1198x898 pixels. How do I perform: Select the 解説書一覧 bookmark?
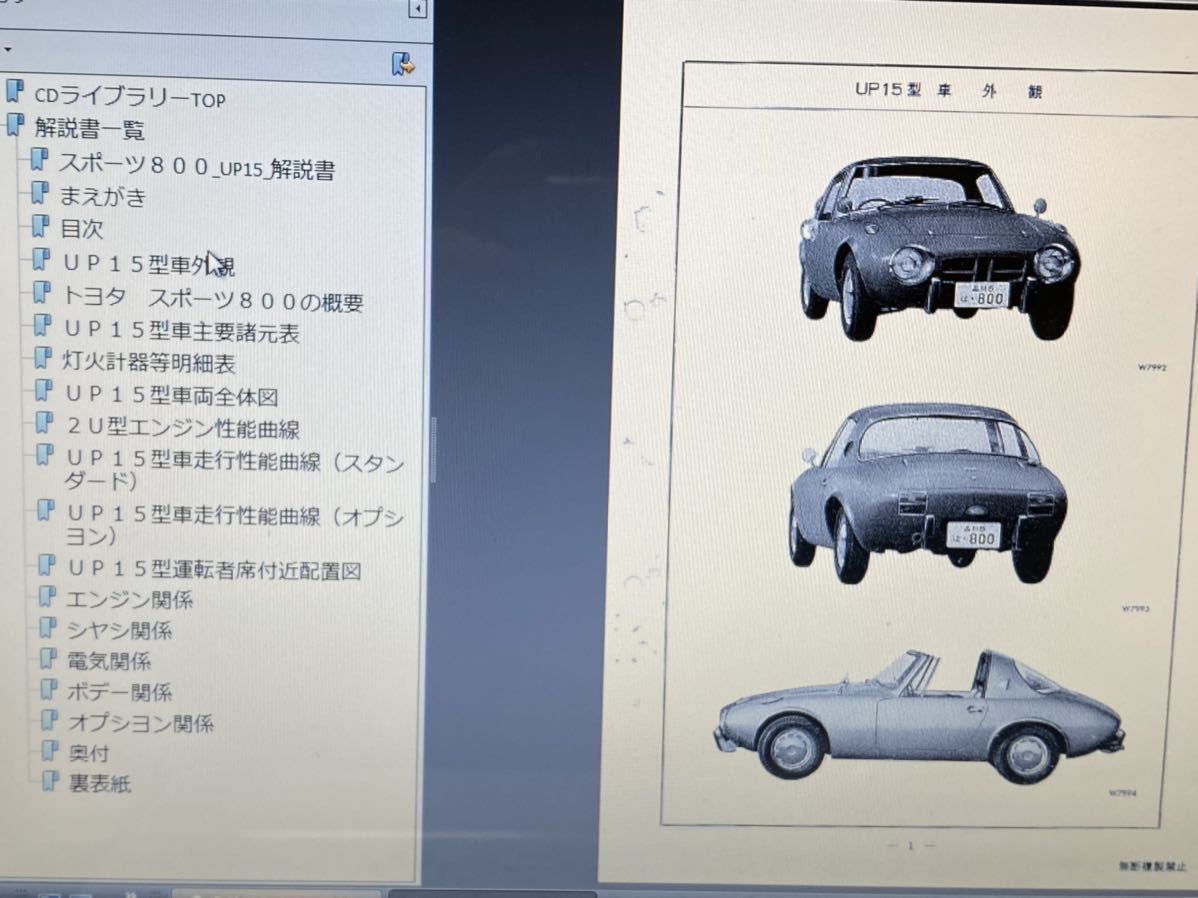pyautogui.click(x=89, y=128)
